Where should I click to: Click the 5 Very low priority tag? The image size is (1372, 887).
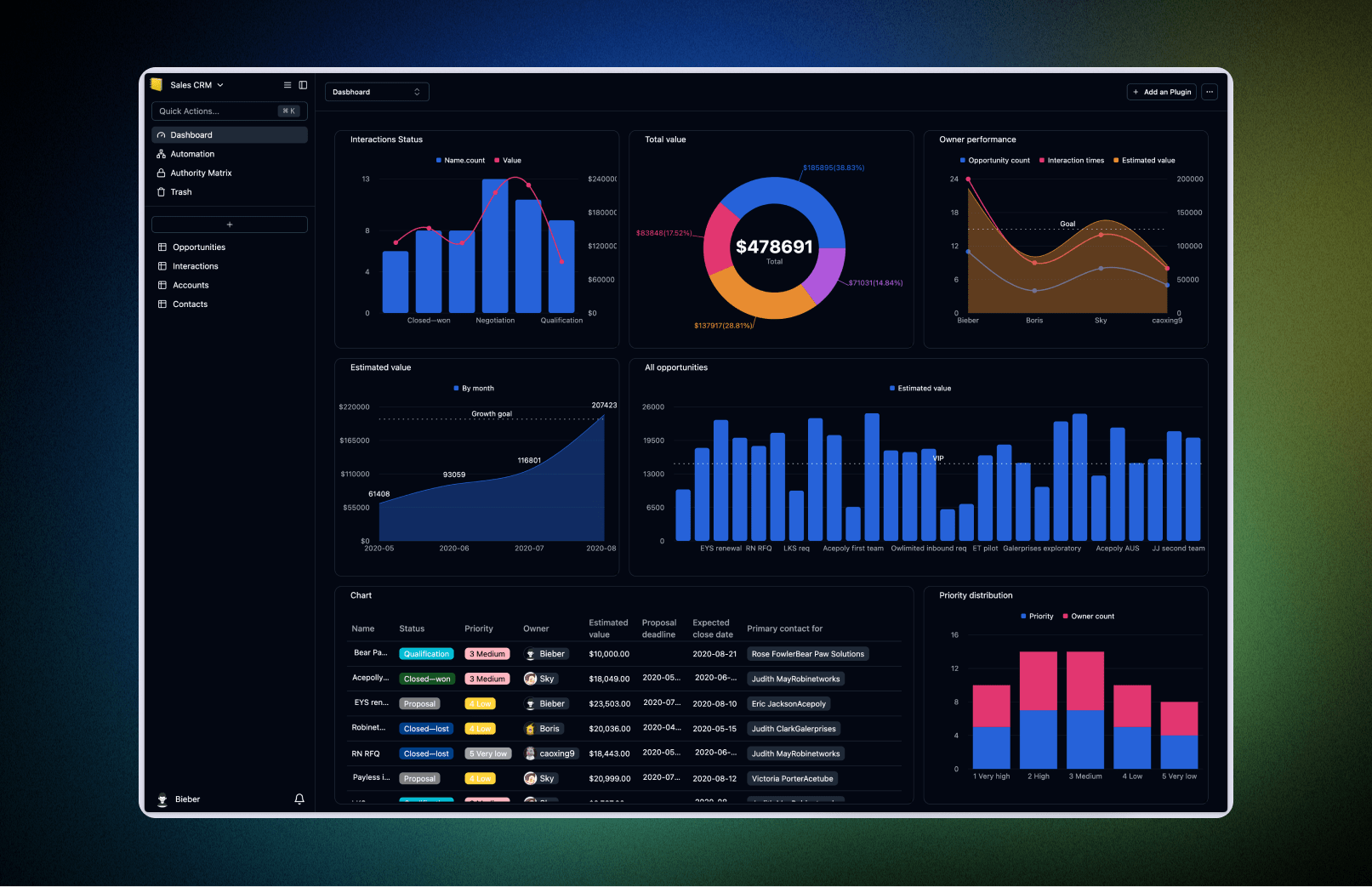click(488, 753)
